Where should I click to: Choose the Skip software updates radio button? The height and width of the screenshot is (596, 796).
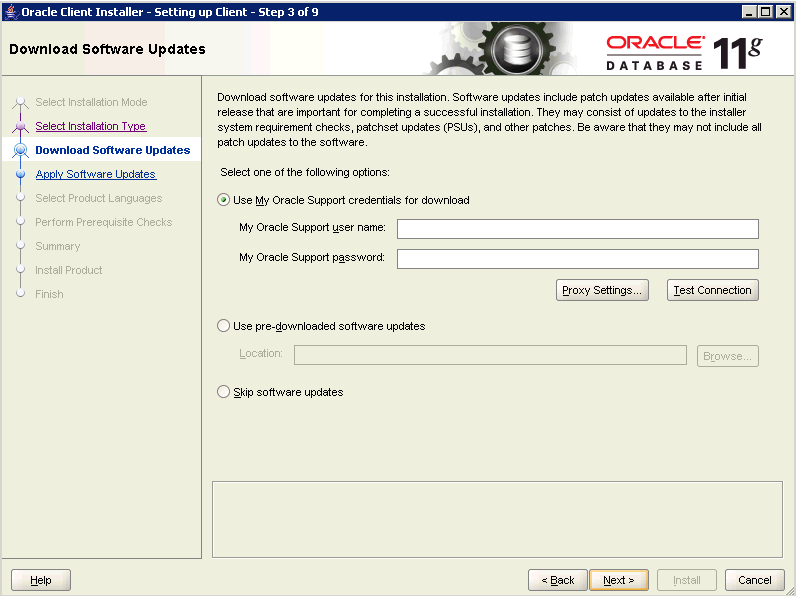click(x=224, y=392)
